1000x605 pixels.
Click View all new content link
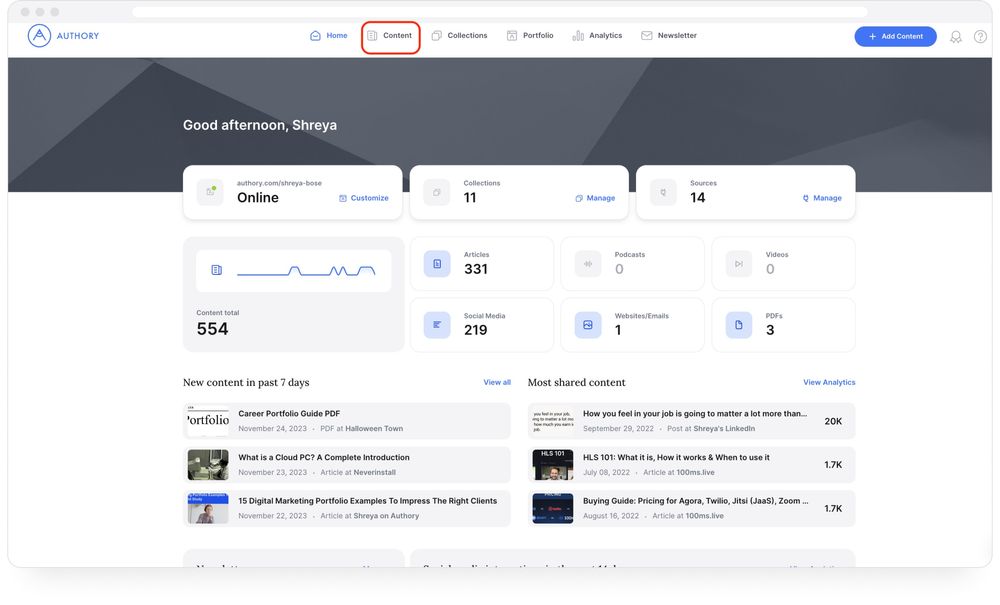[x=497, y=382]
